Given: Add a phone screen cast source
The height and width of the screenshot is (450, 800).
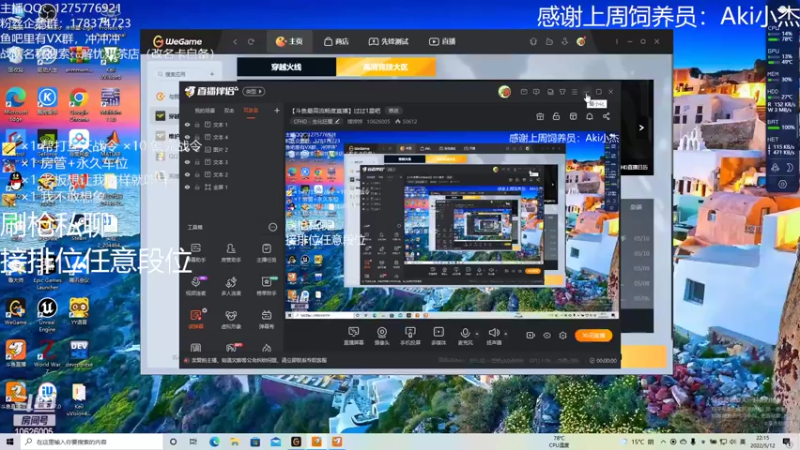Looking at the screenshot, I should coord(410,336).
